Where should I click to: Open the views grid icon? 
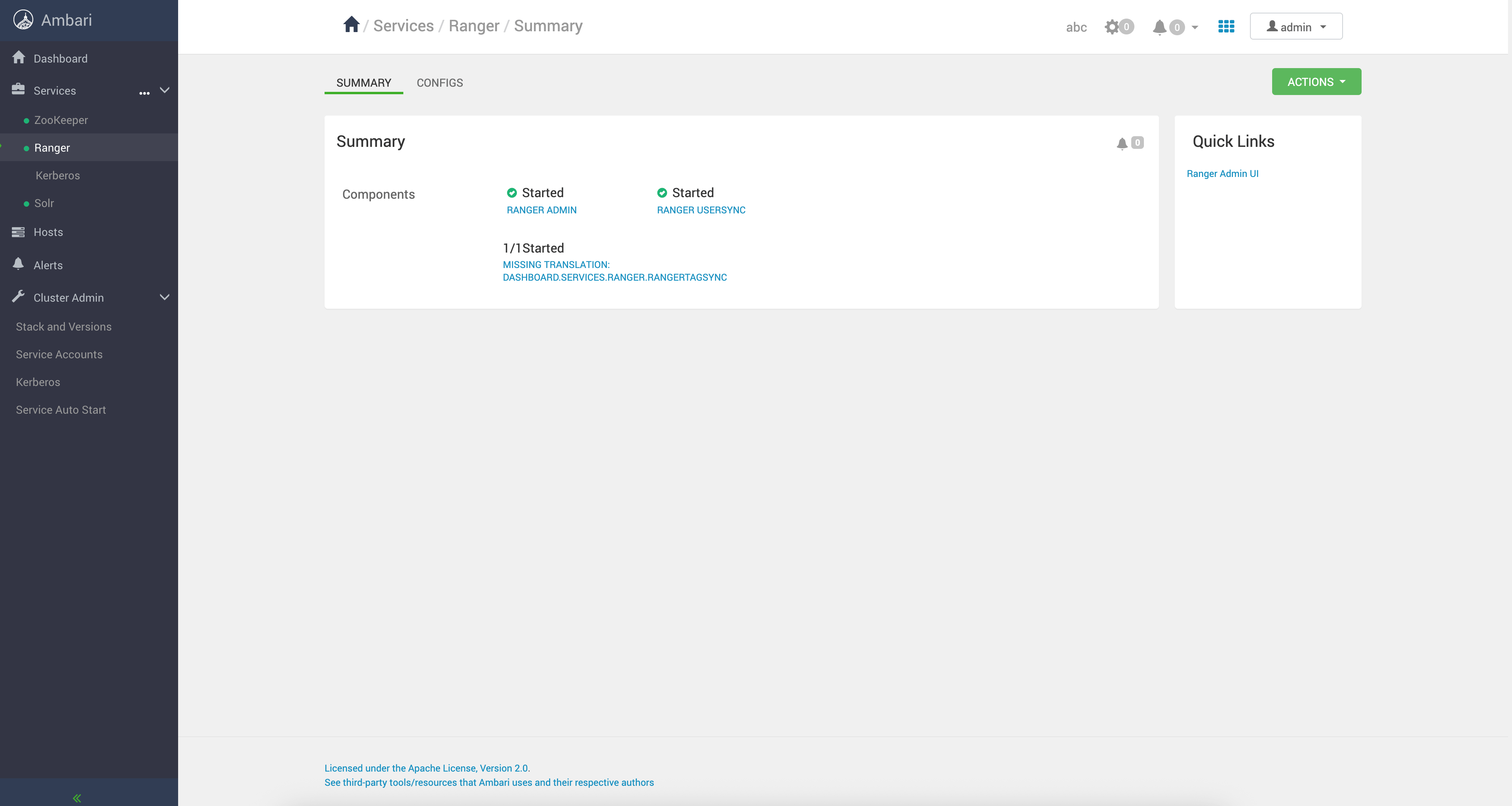point(1226,27)
